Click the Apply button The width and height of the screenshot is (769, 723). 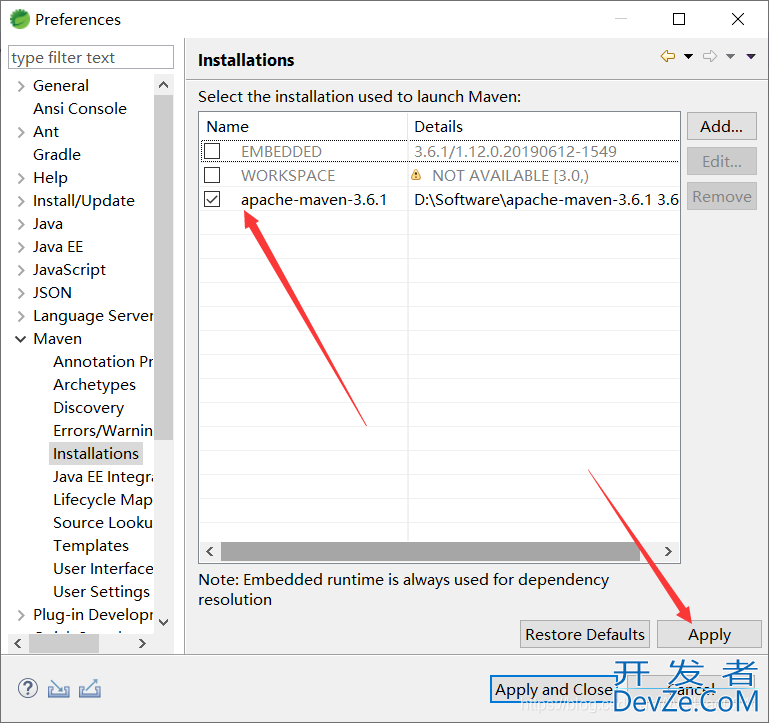coord(709,634)
